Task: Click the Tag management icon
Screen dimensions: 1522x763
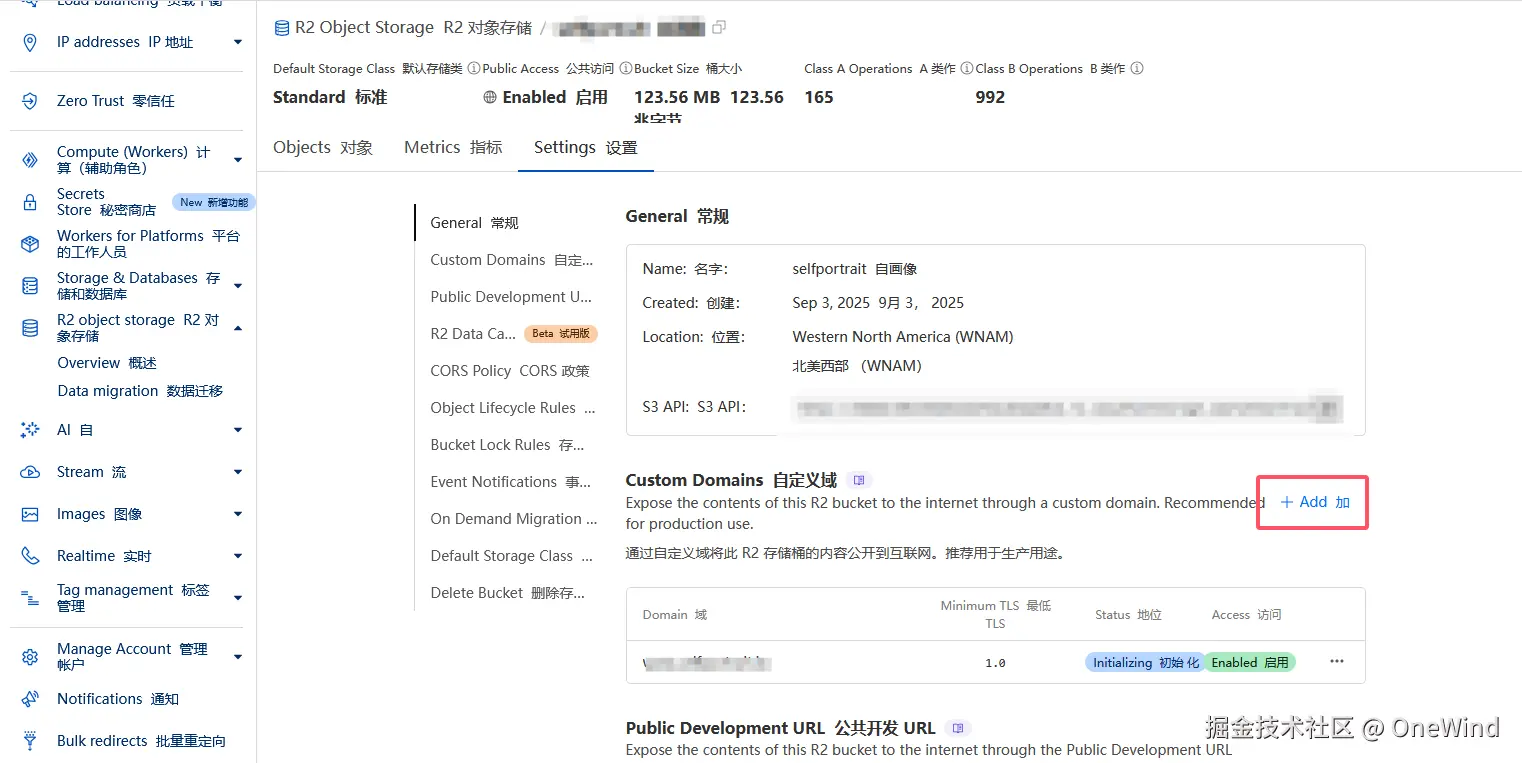Action: [x=30, y=598]
